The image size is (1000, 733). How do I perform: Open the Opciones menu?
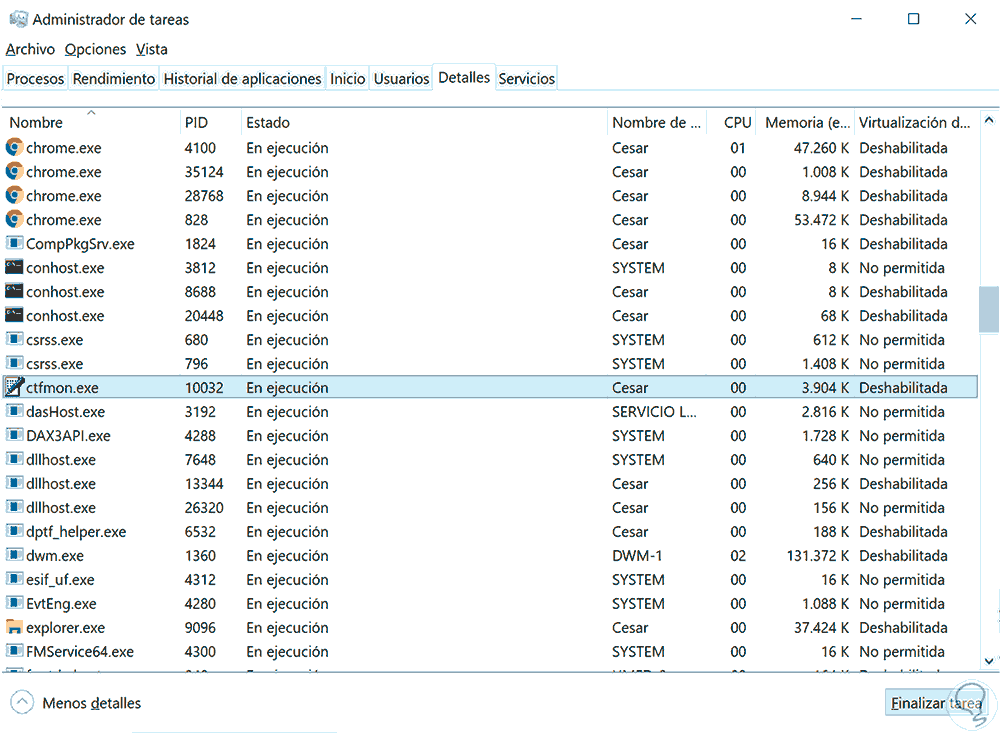(x=95, y=49)
